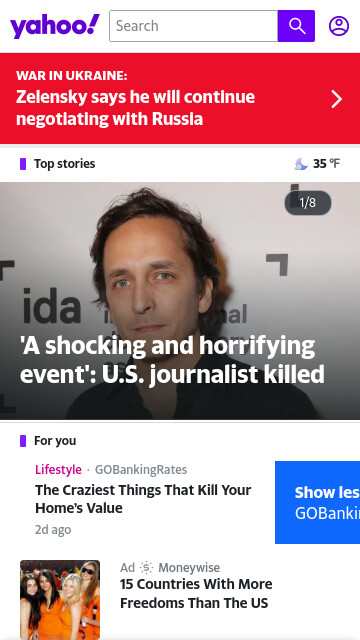Click the white chevron in red banner
This screenshot has width=360, height=640.
click(336, 99)
